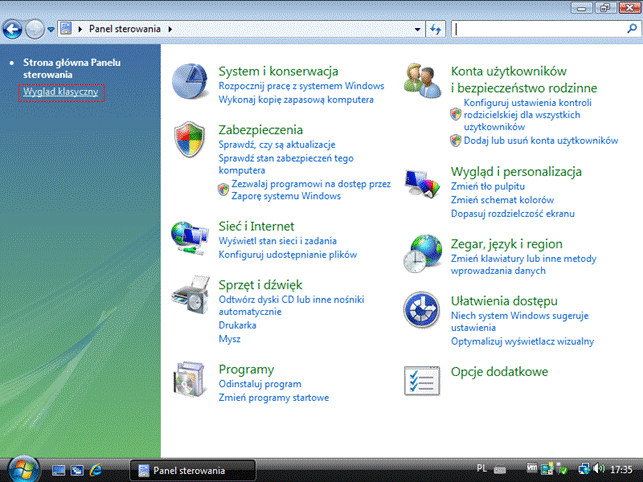Image resolution: width=643 pixels, height=482 pixels.
Task: Open the Windows Start orb
Action: coord(24,469)
